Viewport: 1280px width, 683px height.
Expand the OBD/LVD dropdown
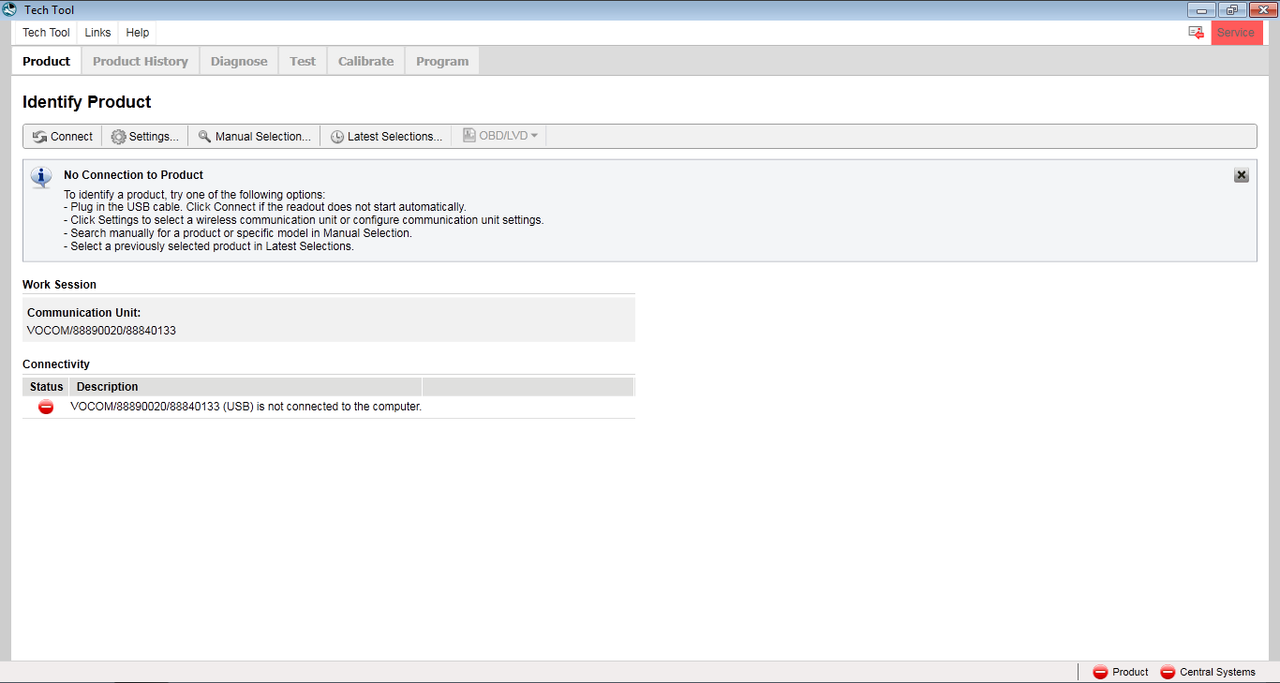coord(500,136)
